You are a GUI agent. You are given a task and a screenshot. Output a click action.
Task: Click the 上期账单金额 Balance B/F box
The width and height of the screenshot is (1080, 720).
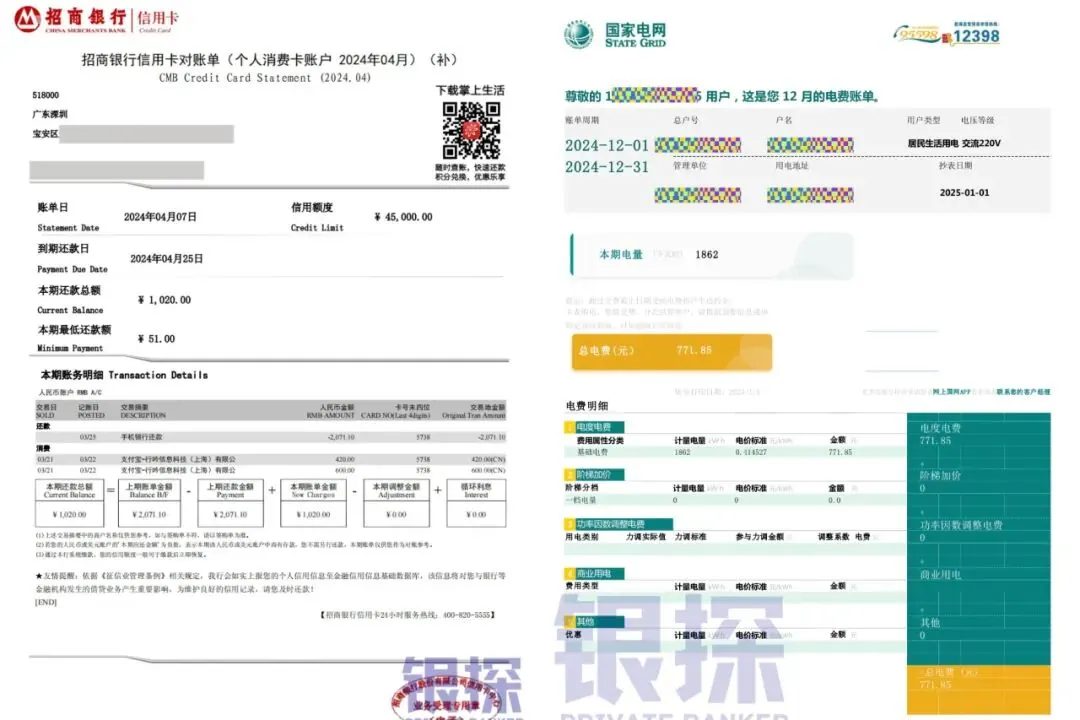pos(149,503)
